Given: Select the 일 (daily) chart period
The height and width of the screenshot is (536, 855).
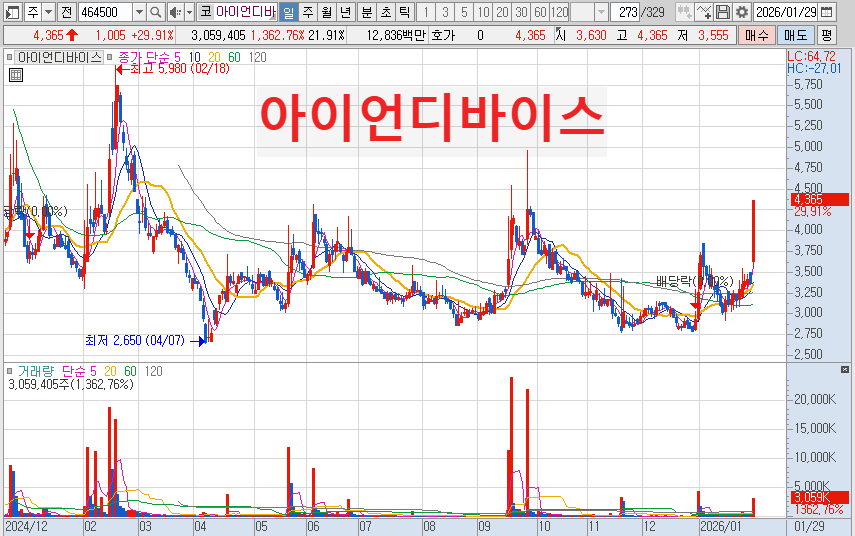Looking at the screenshot, I should (x=289, y=11).
